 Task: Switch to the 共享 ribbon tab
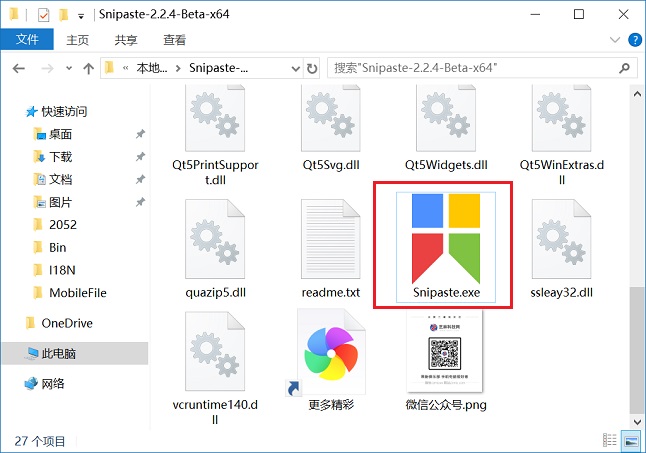point(126,40)
